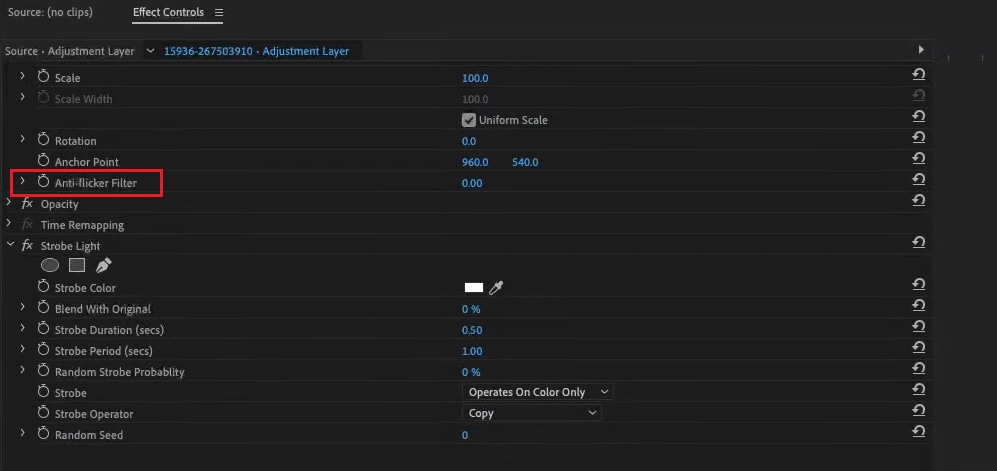Click the Random Seed value 0
Viewport: 997px width, 471px height.
coord(465,435)
